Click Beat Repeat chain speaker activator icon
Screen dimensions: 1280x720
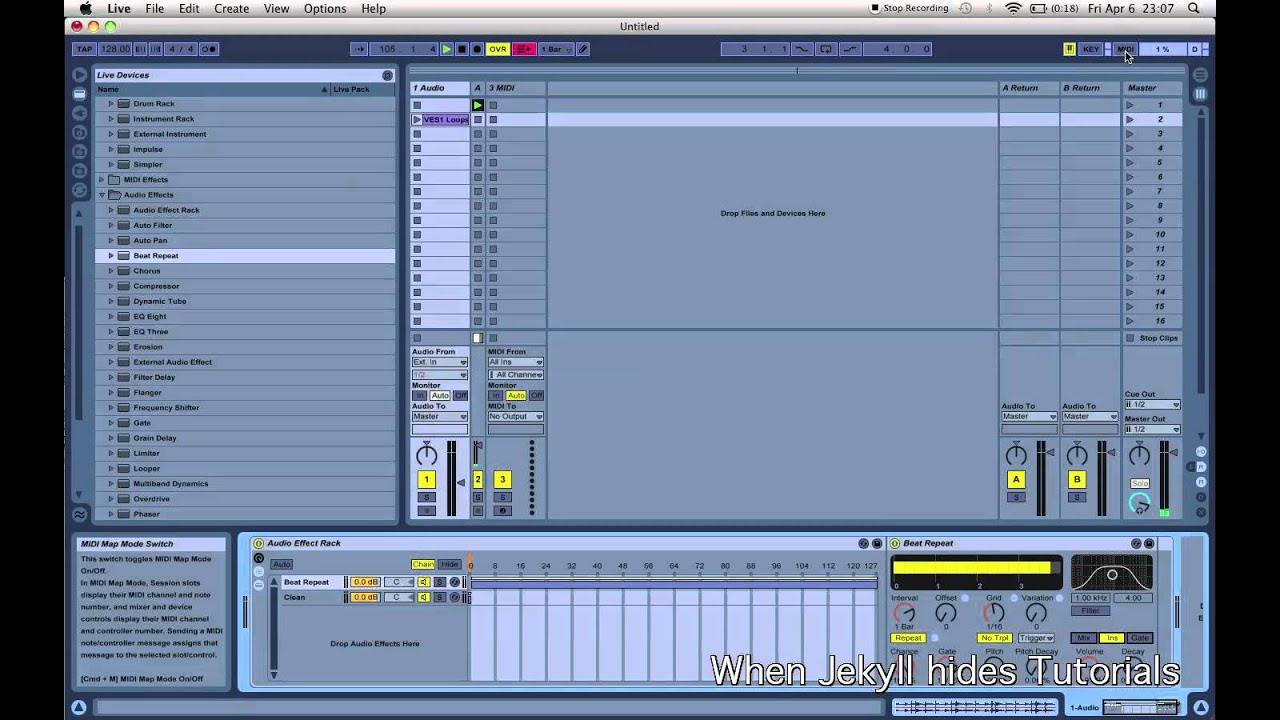(423, 582)
